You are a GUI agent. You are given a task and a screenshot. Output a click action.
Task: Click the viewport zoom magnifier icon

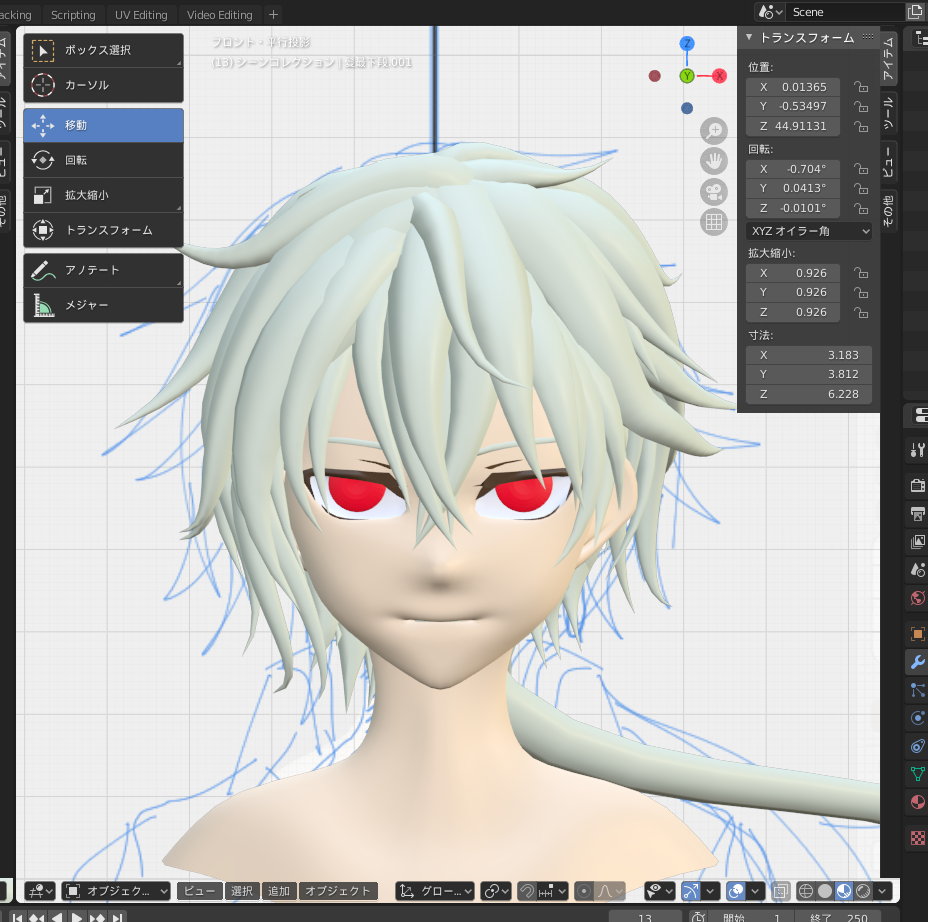714,131
